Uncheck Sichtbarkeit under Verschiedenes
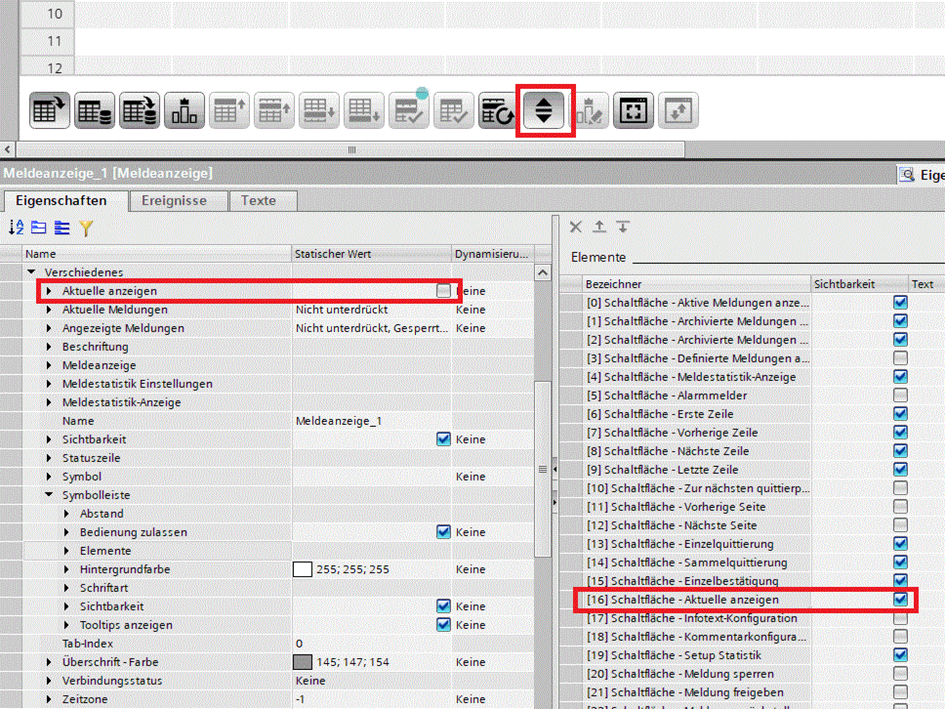The image size is (945, 709). [x=444, y=439]
